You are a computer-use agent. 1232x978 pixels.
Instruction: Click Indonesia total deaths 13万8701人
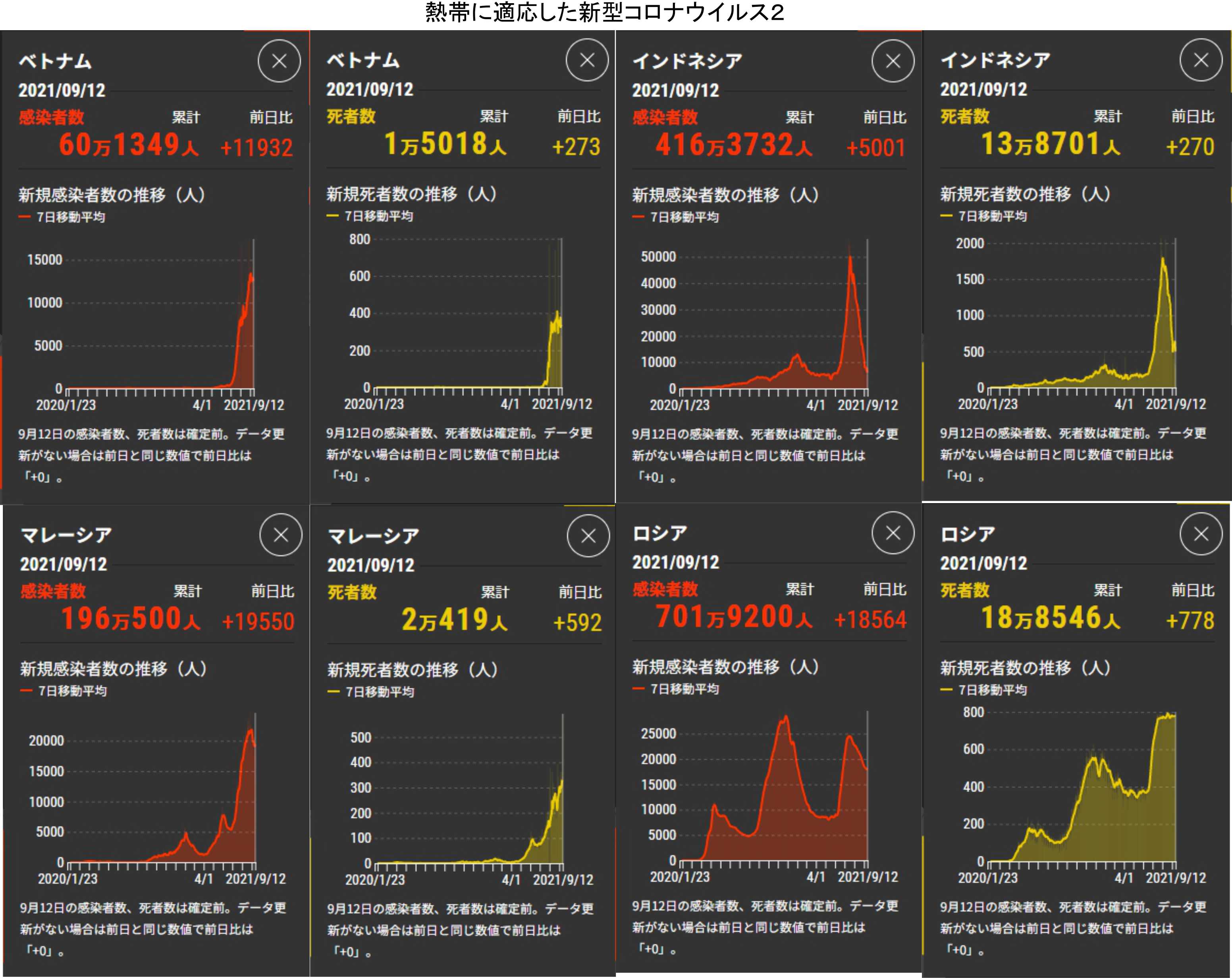click(x=1050, y=143)
